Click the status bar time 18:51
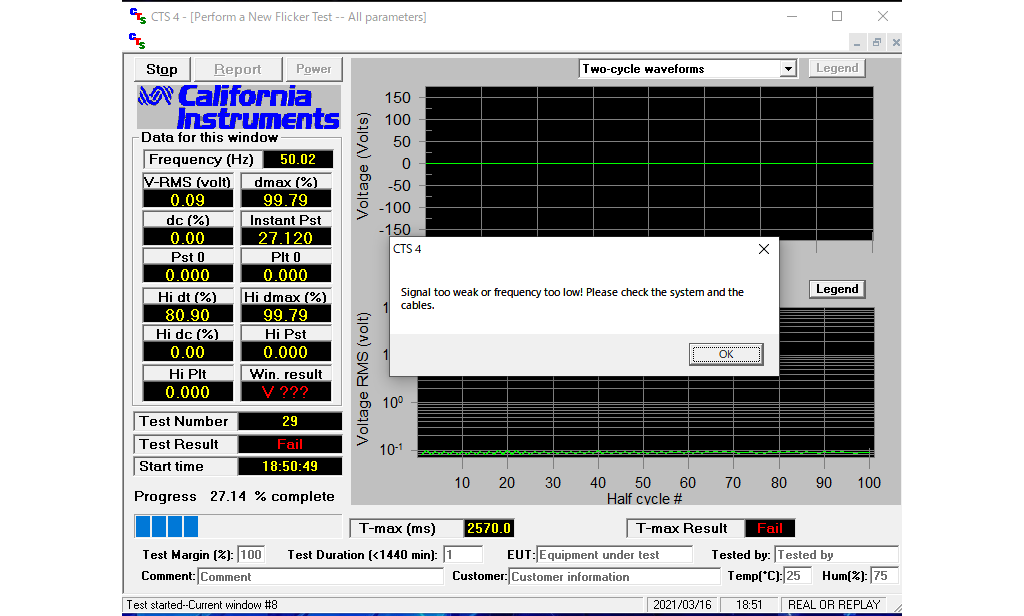This screenshot has height=616, width=1024. tap(749, 605)
